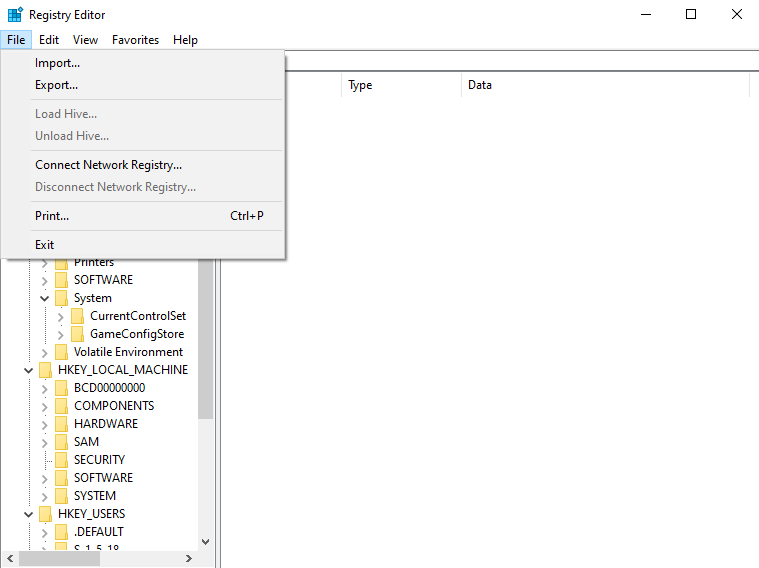Click the horizontal scroll-left arrow

10,559
